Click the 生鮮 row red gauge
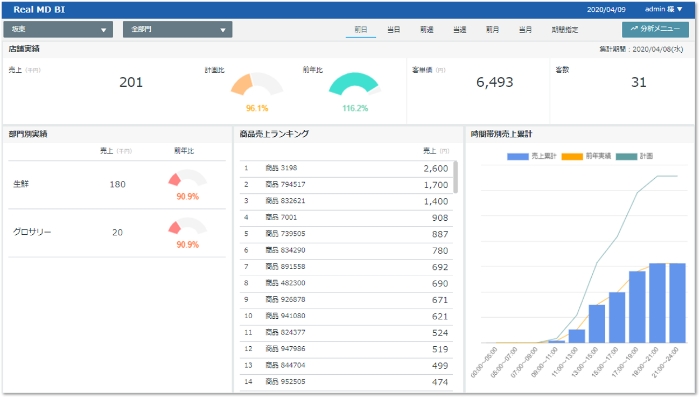700x398 pixels. coord(188,178)
